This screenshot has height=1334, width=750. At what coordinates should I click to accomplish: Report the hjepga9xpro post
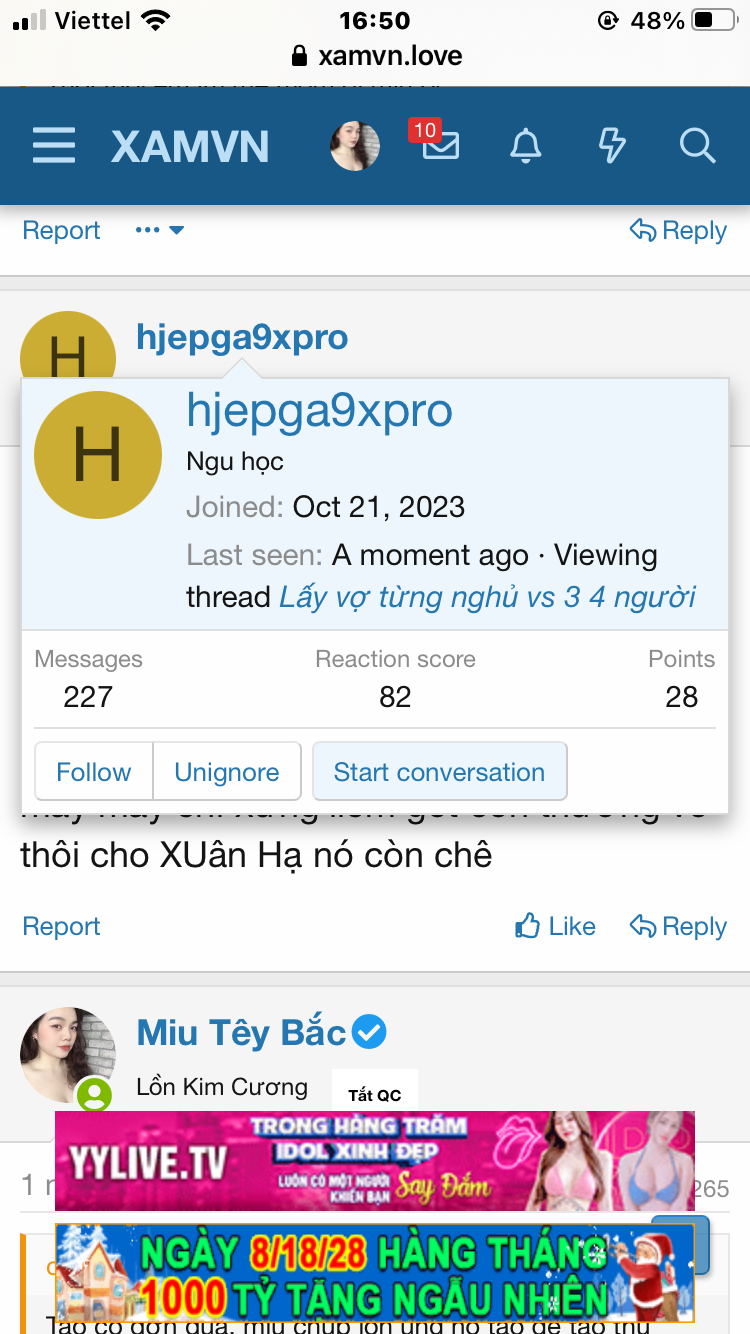[61, 927]
